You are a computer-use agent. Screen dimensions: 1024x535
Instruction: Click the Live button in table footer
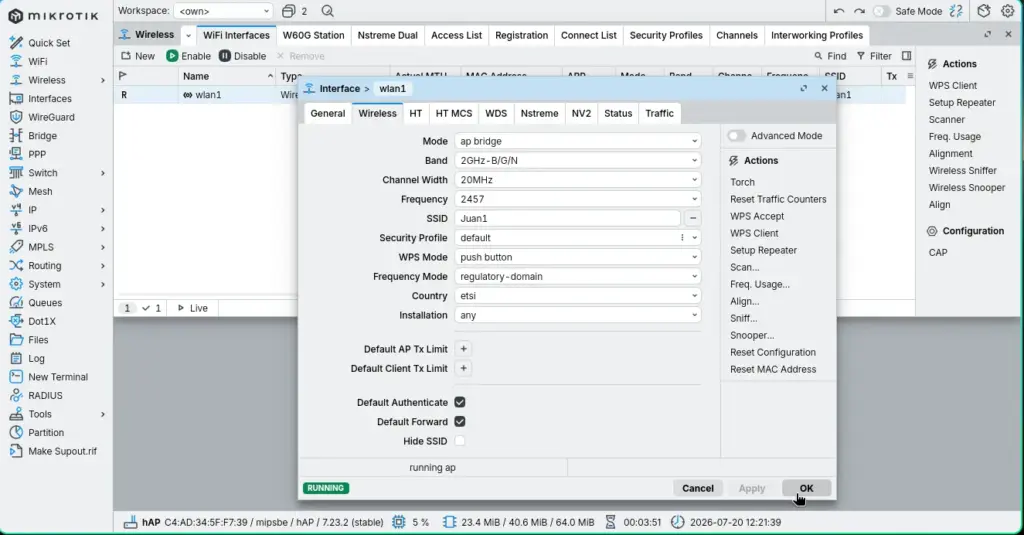pyautogui.click(x=192, y=308)
